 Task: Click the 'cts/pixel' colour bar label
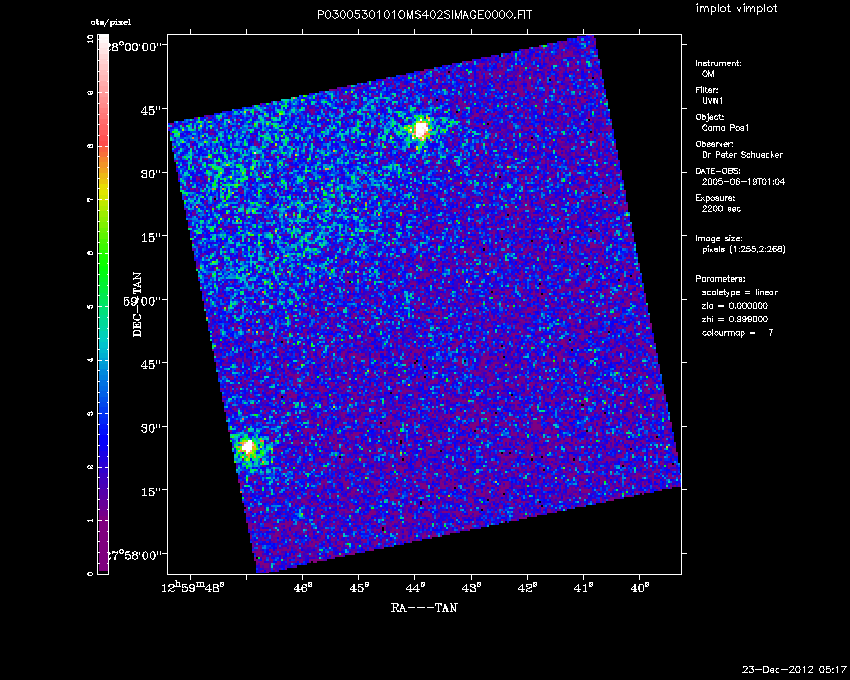(x=111, y=22)
